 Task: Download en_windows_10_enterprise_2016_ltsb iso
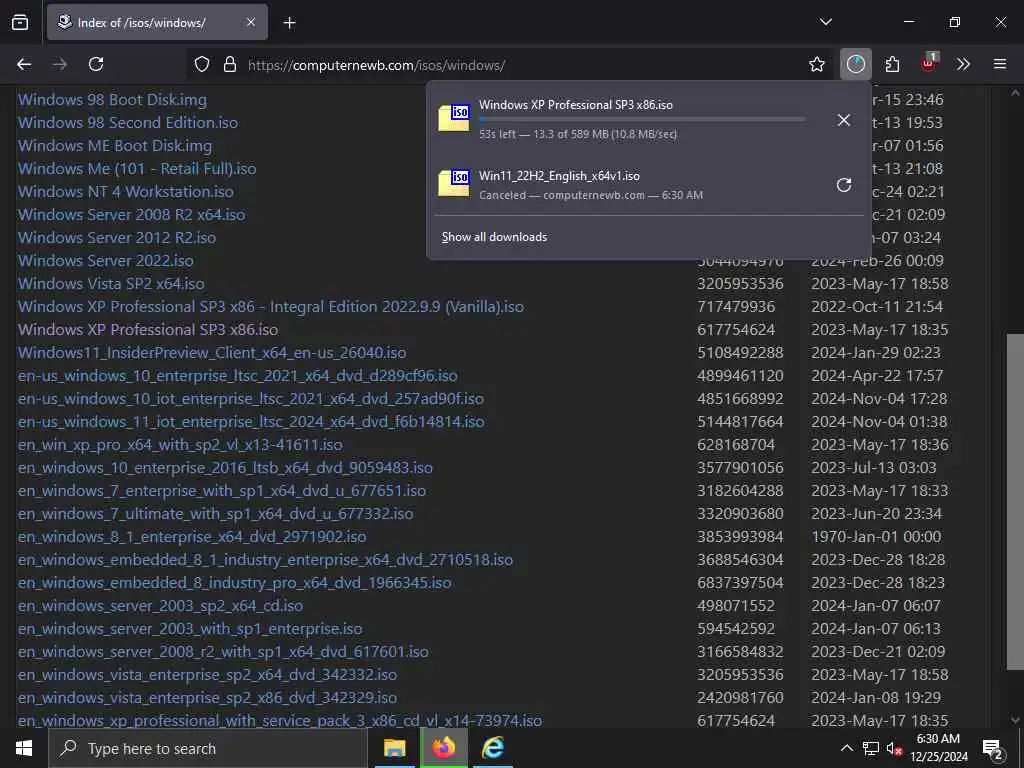pos(225,468)
